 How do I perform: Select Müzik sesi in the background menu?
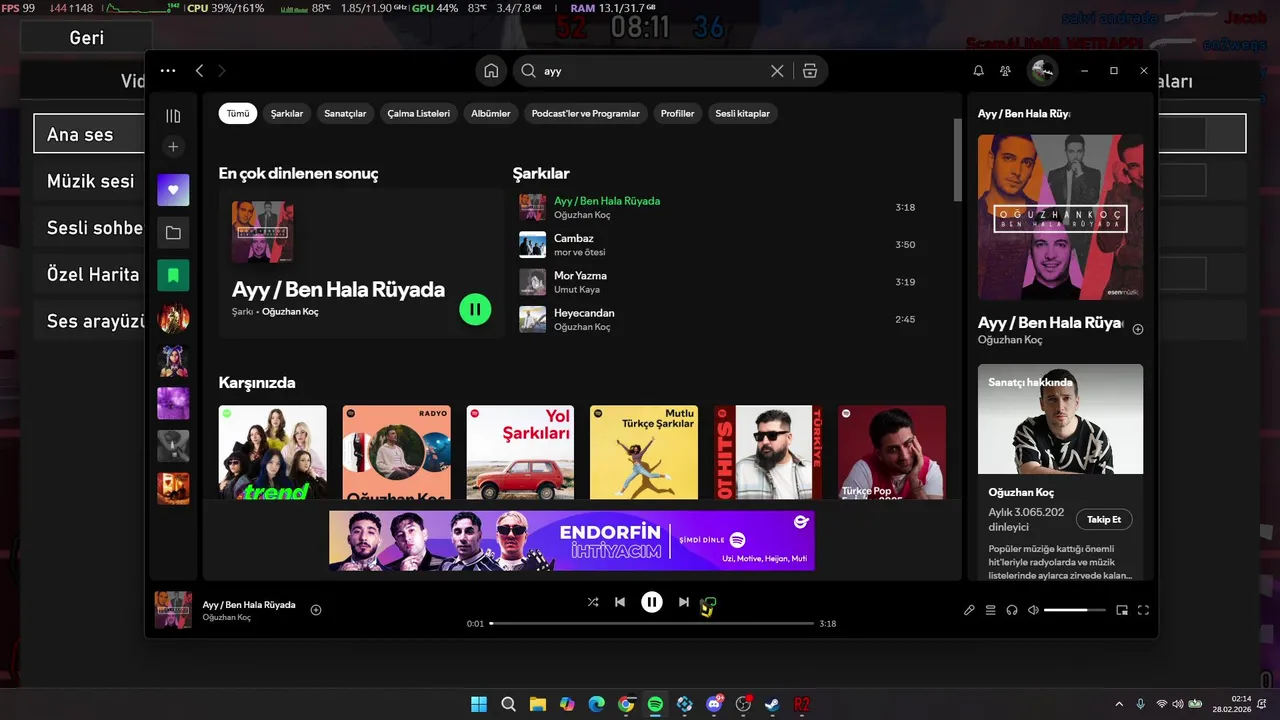91,181
